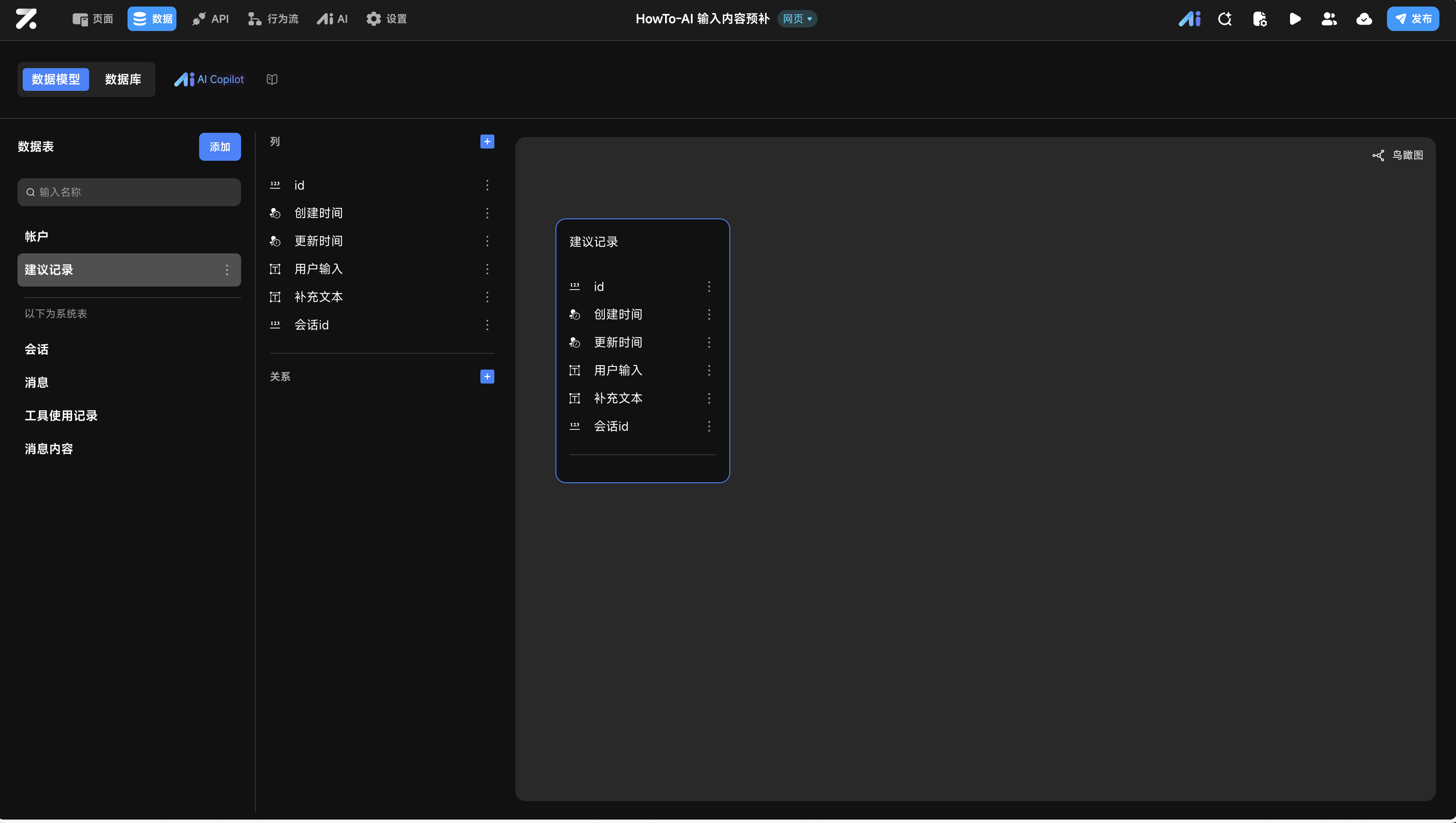Click the plus icon to add column

coord(486,141)
